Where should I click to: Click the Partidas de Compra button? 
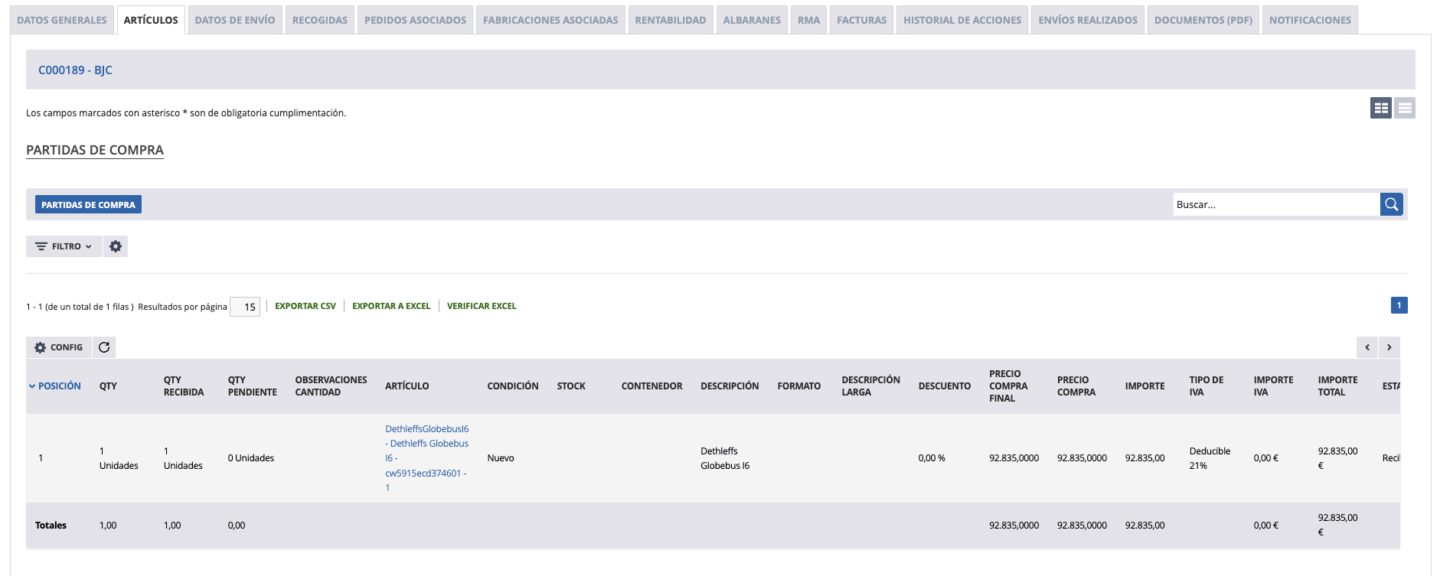click(x=88, y=204)
